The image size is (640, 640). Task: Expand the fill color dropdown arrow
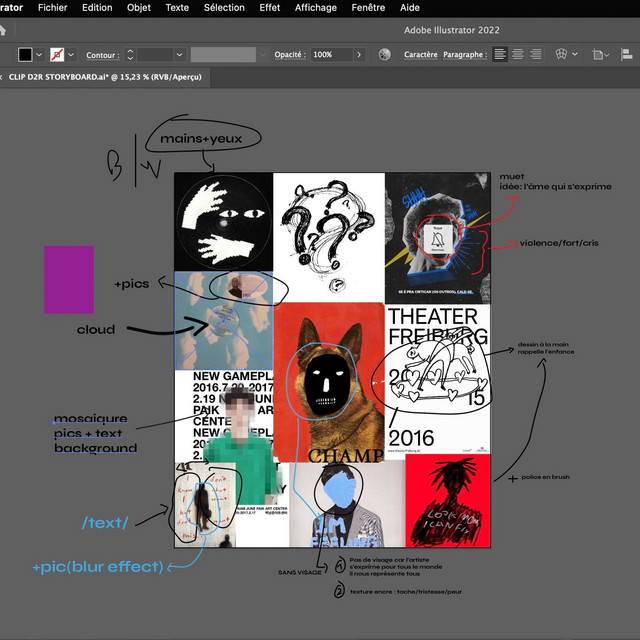pos(39,54)
